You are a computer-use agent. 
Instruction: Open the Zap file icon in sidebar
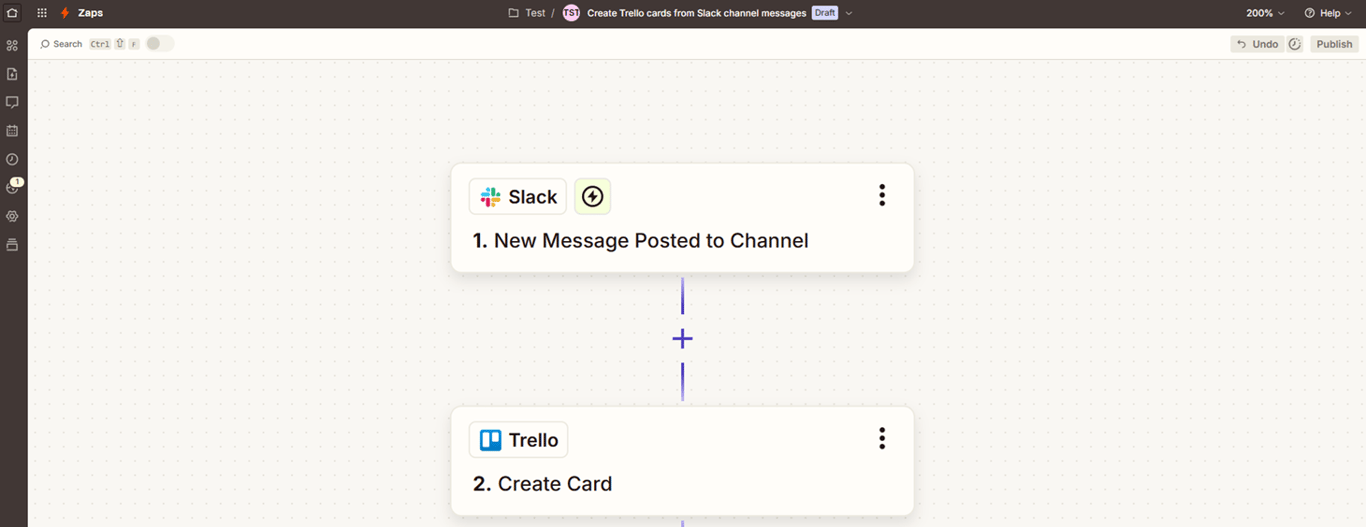click(x=12, y=74)
